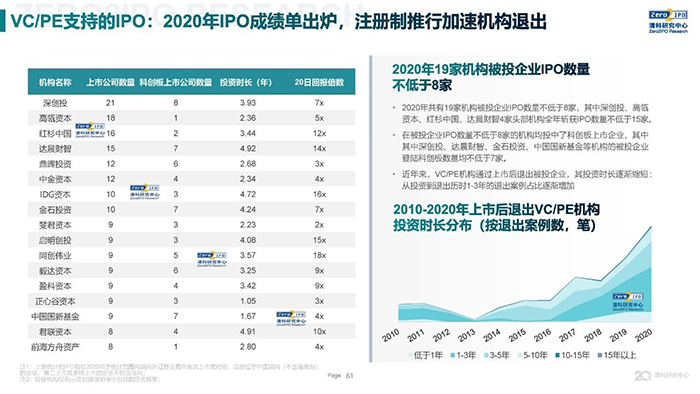This screenshot has width=700, height=394.
Task: Click the Zero2IPO watermark on 中国国新基金 row
Action: [x=291, y=318]
